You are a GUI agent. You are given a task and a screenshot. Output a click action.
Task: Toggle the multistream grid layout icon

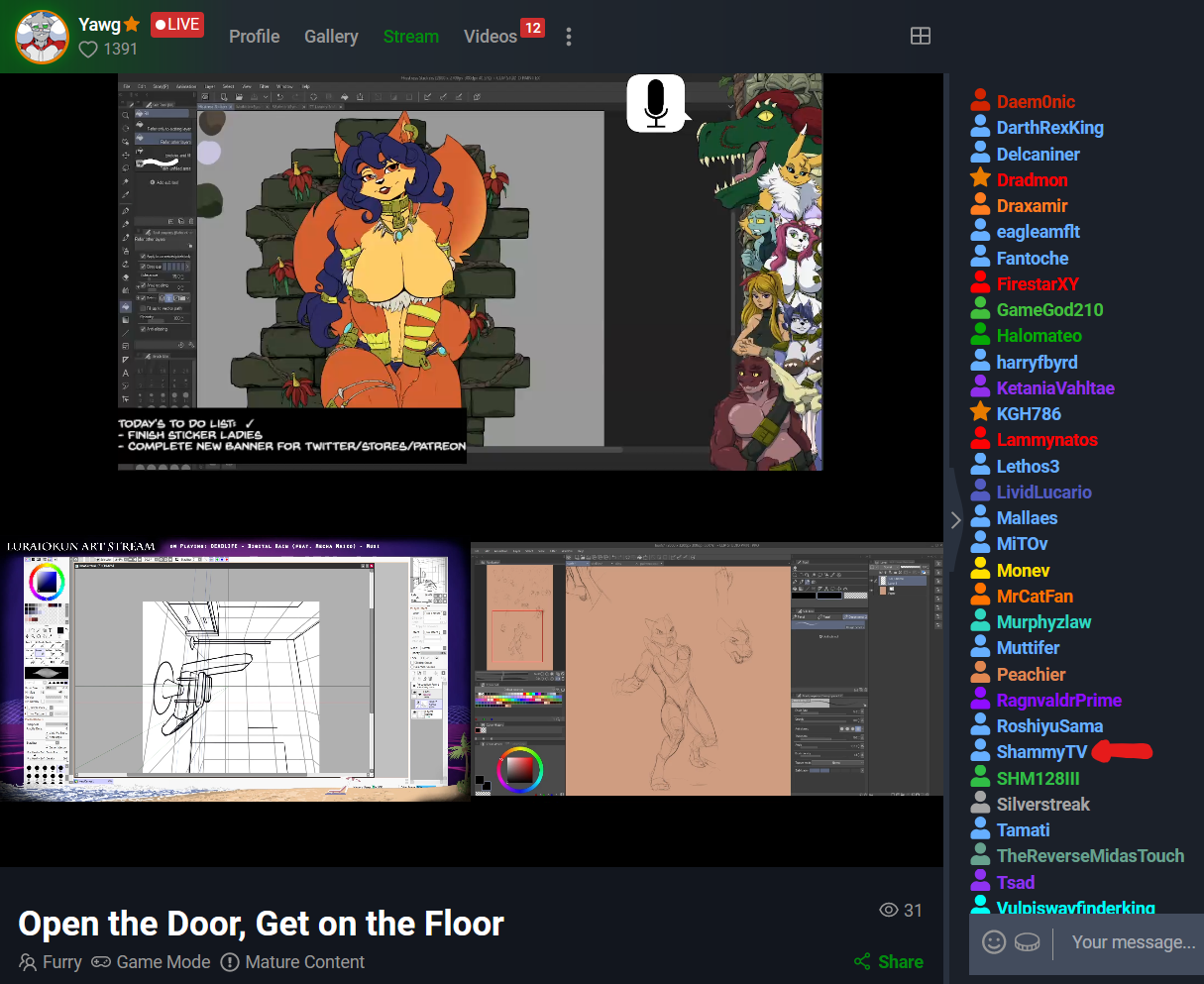921,36
